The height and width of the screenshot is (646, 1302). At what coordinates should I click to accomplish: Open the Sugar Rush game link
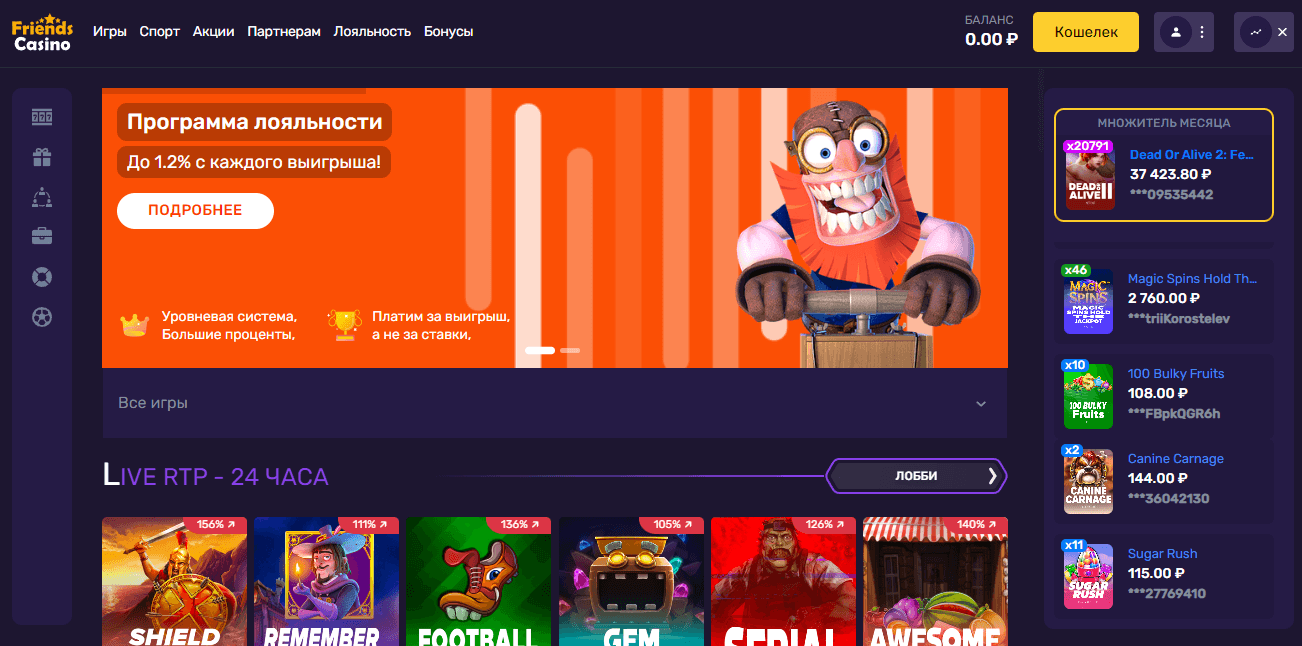pyautogui.click(x=1162, y=553)
